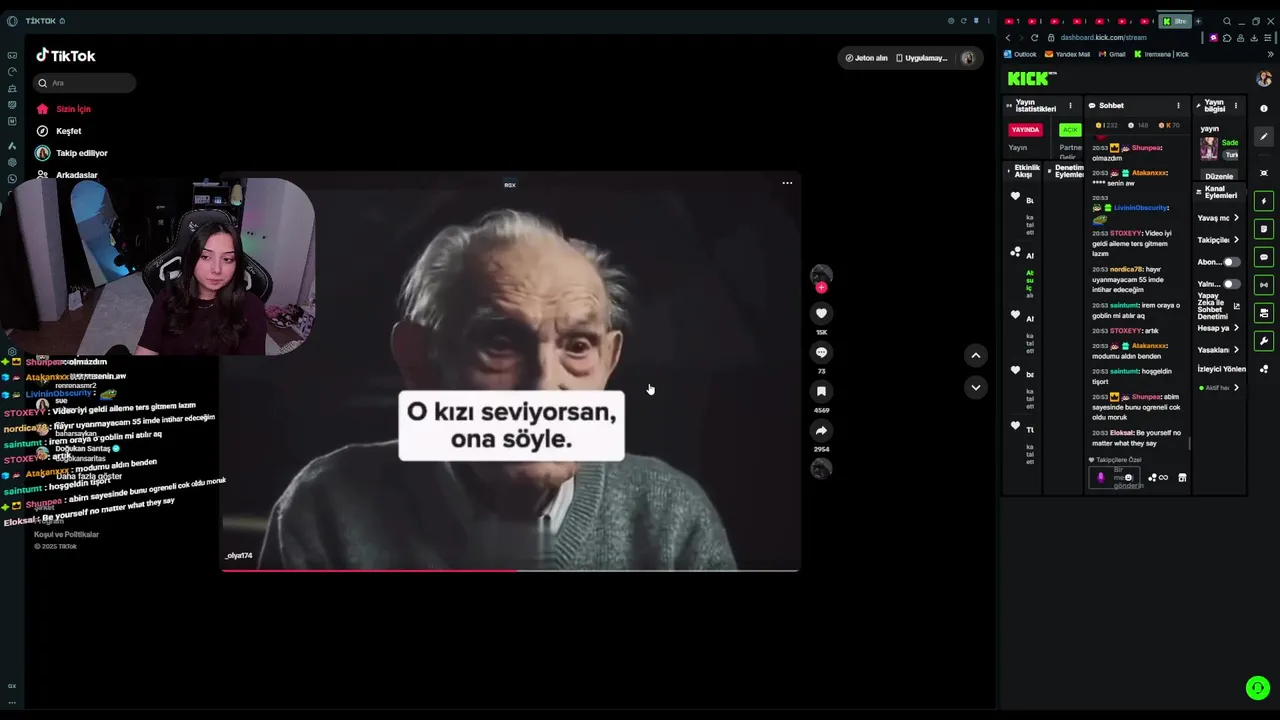The width and height of the screenshot is (1280, 720).
Task: Open Opera sidebar ChatGPT icon
Action: [12, 162]
